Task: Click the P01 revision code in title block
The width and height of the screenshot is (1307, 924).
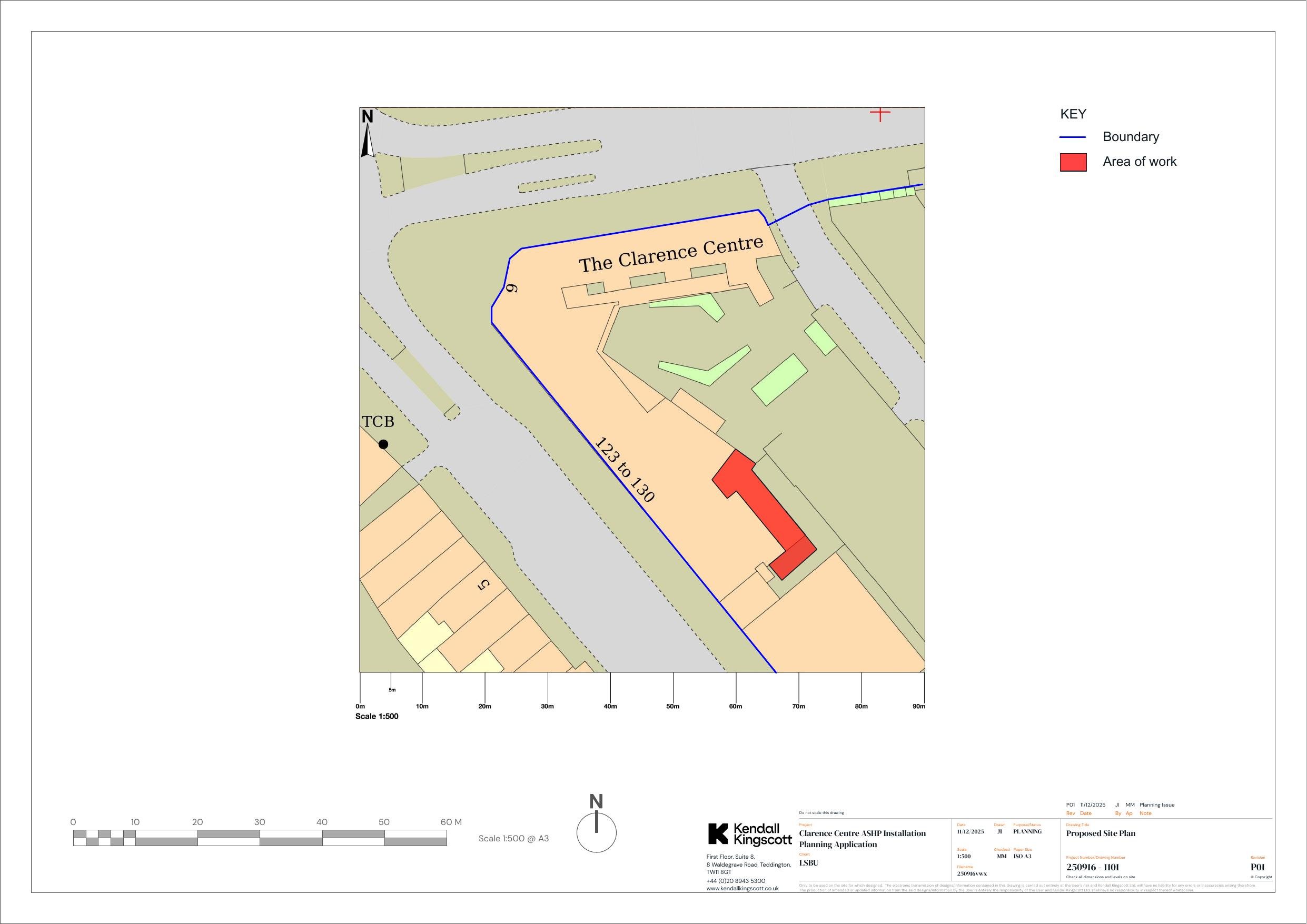Action: (1257, 867)
